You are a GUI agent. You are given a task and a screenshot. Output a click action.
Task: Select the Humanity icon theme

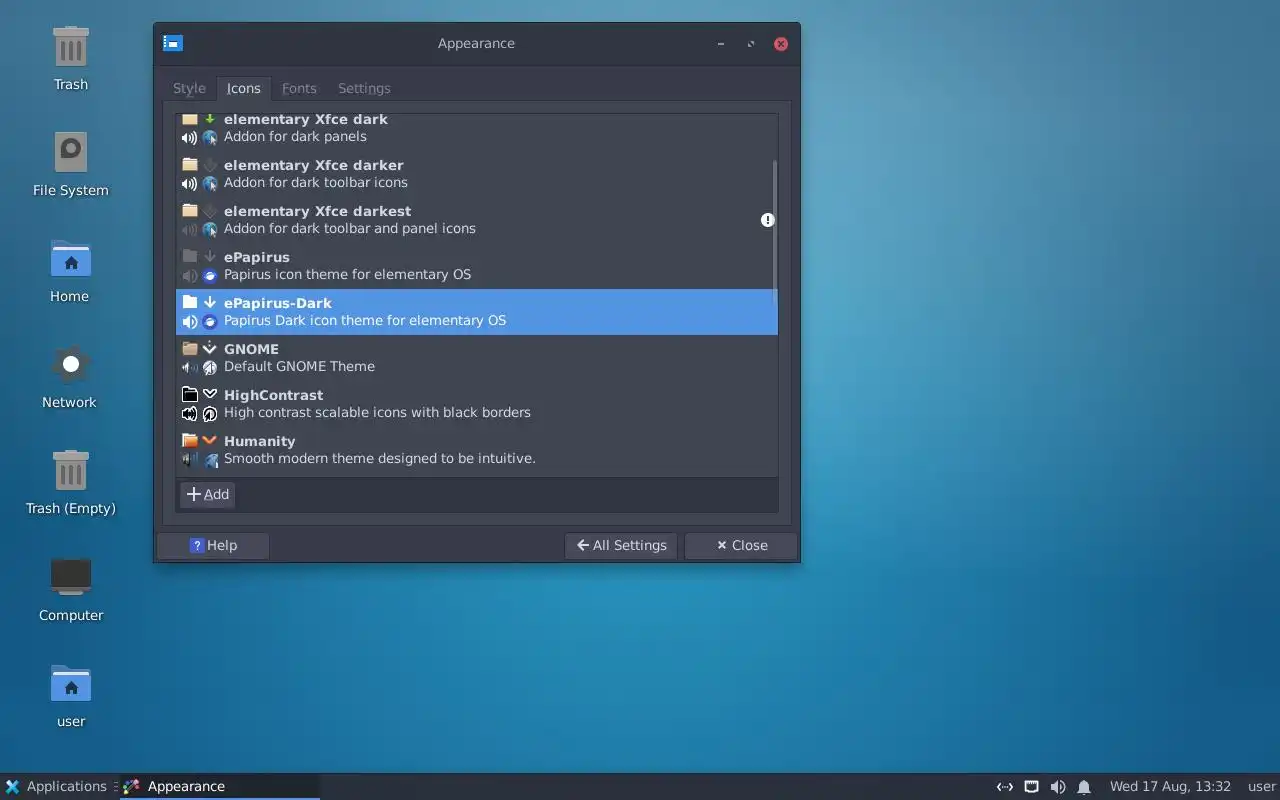[x=476, y=450]
